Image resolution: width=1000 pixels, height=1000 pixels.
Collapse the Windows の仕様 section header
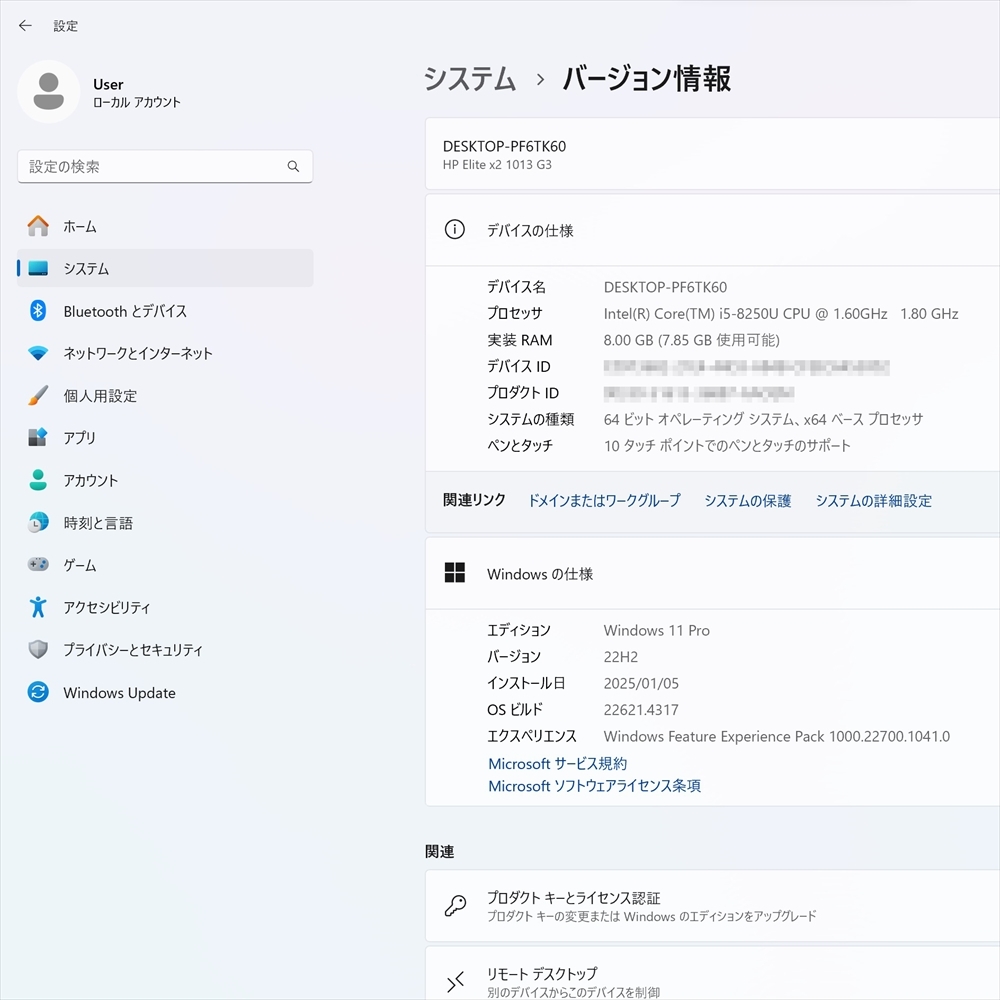[x=712, y=573]
